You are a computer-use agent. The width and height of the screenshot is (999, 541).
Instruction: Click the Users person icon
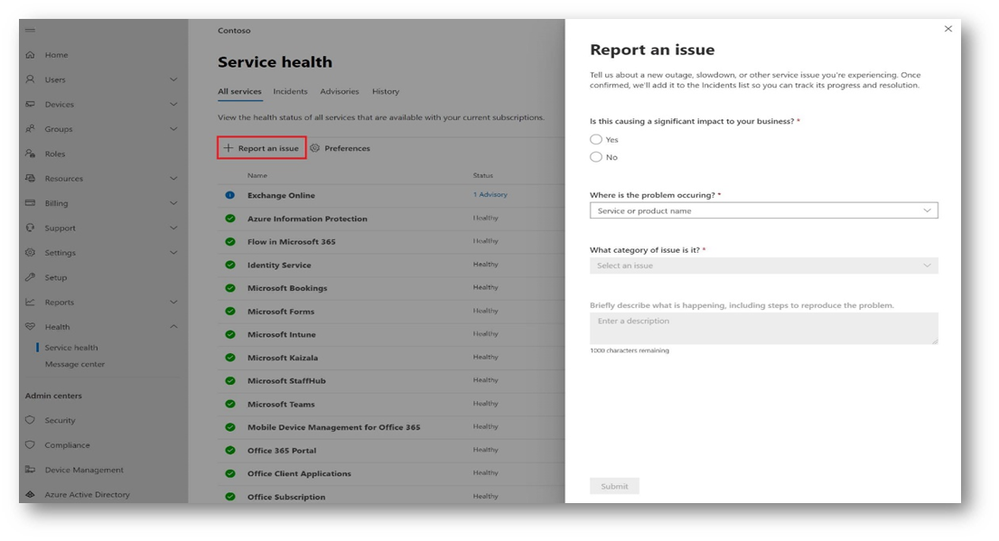point(30,80)
